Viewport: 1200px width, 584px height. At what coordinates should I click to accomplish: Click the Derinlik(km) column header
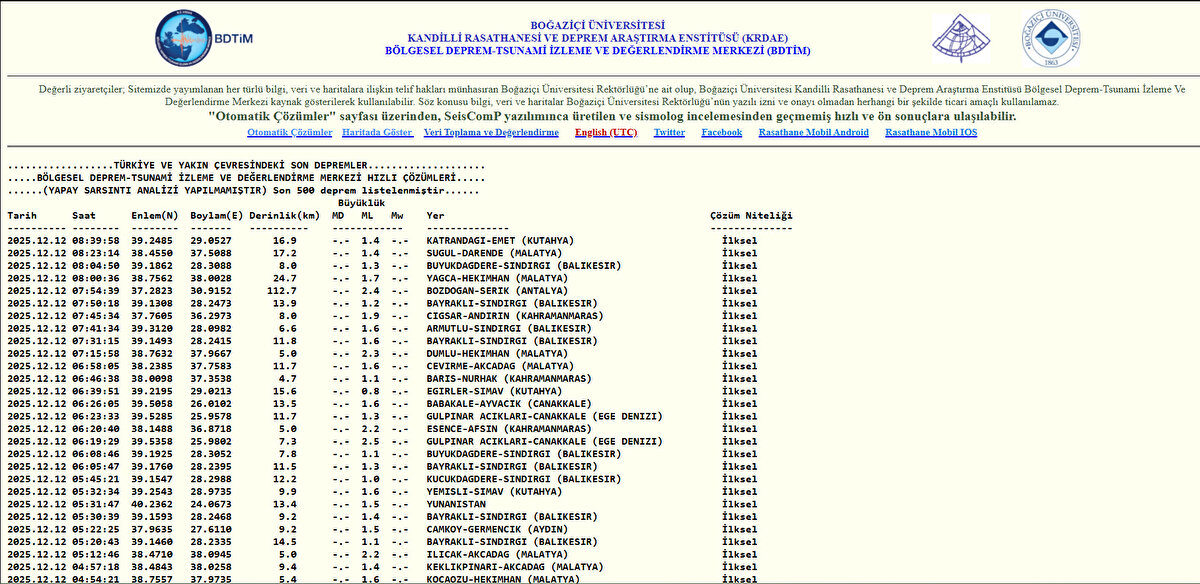(284, 216)
